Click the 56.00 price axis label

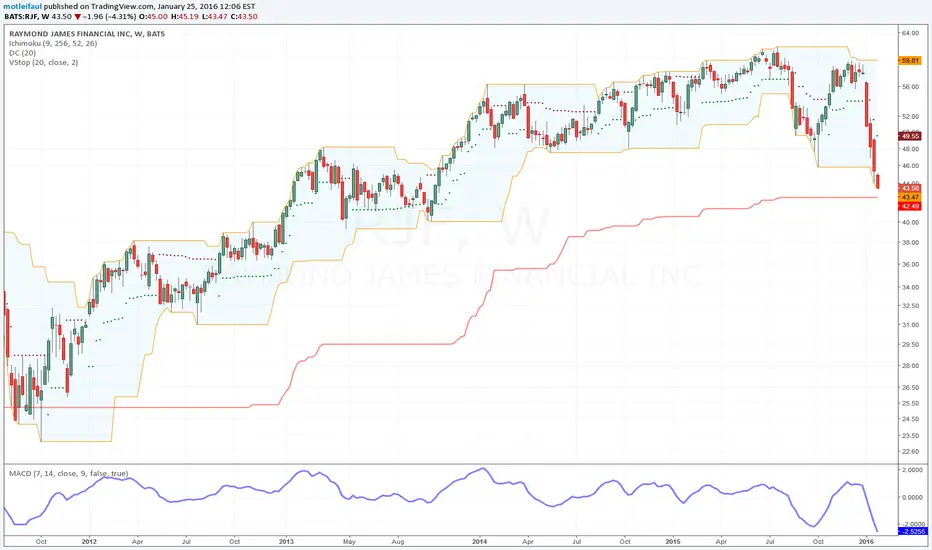(910, 87)
